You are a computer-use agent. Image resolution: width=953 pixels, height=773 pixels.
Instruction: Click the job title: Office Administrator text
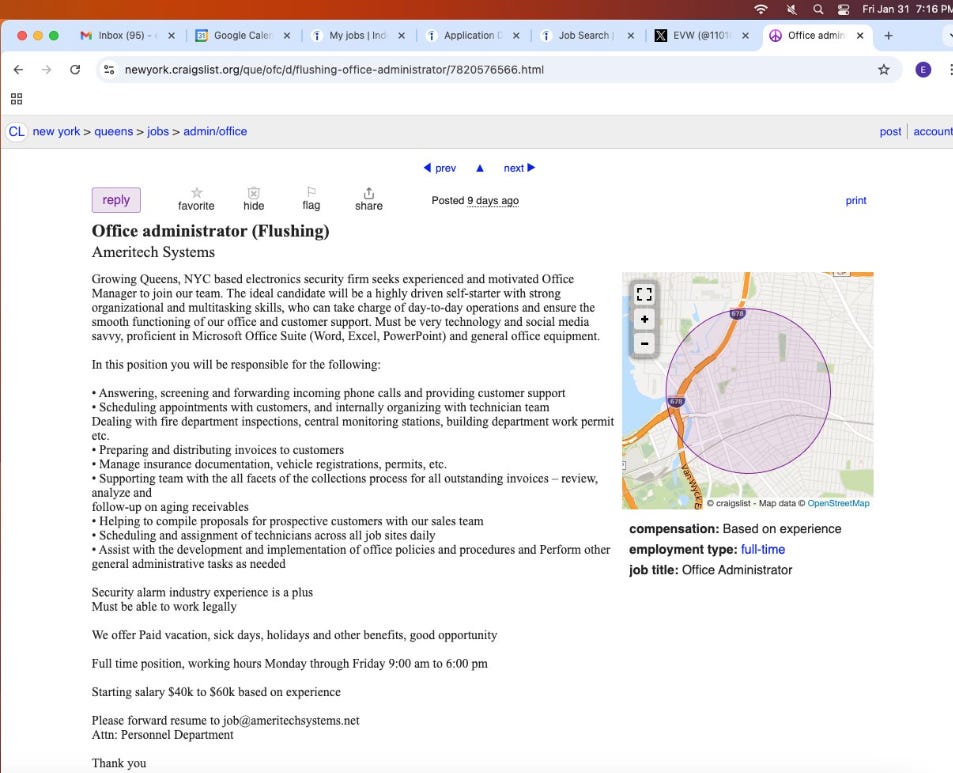click(710, 570)
